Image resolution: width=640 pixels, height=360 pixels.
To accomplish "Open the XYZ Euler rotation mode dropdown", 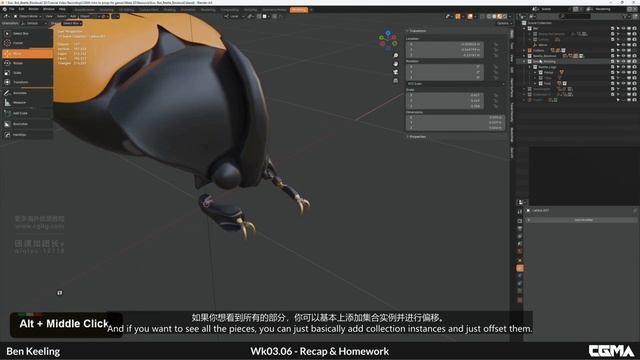I will click(x=455, y=84).
